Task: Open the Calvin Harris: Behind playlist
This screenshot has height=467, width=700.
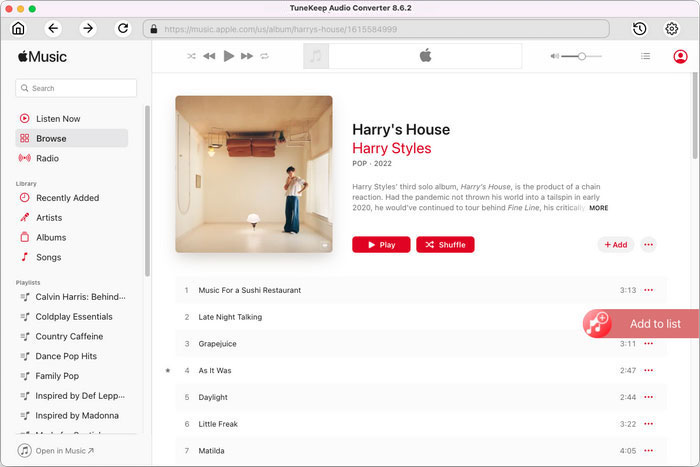Action: point(73,297)
